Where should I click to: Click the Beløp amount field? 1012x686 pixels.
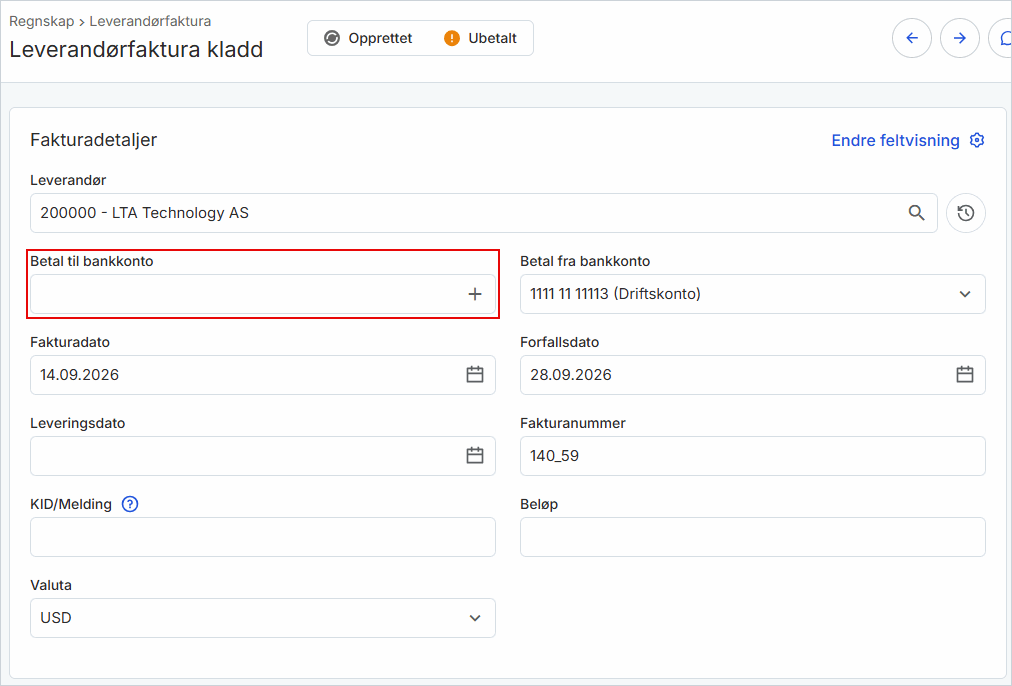click(753, 537)
